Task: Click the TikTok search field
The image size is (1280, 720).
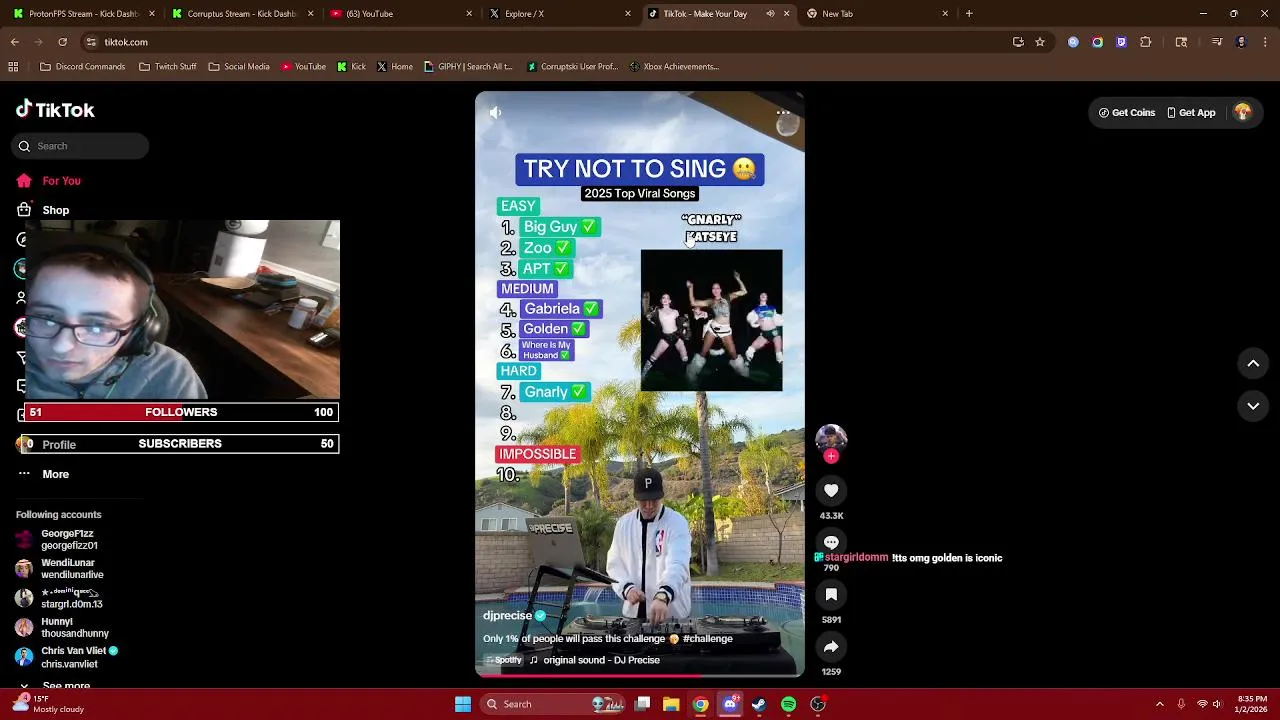Action: 80,146
